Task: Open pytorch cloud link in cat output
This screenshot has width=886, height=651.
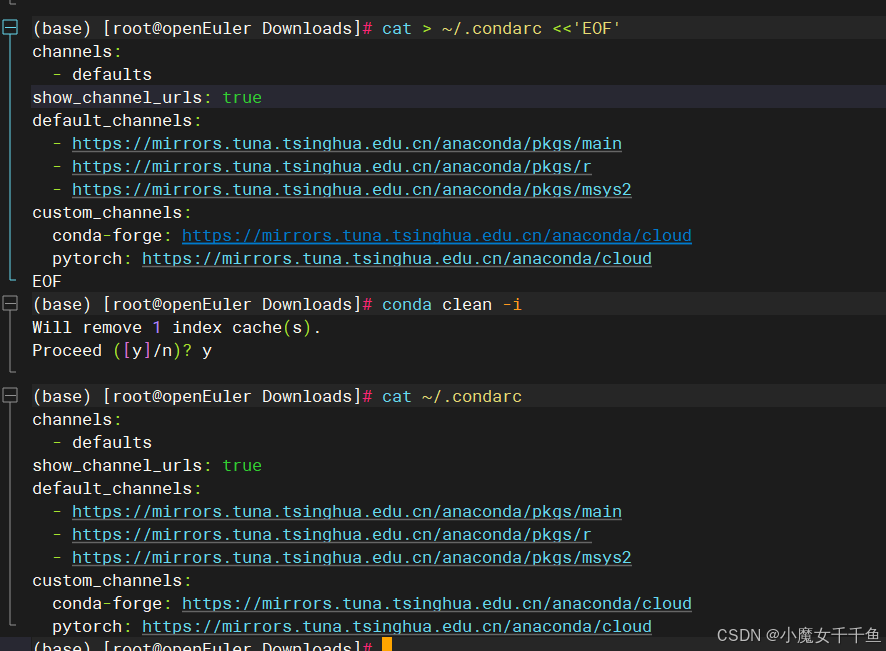Action: click(397, 627)
